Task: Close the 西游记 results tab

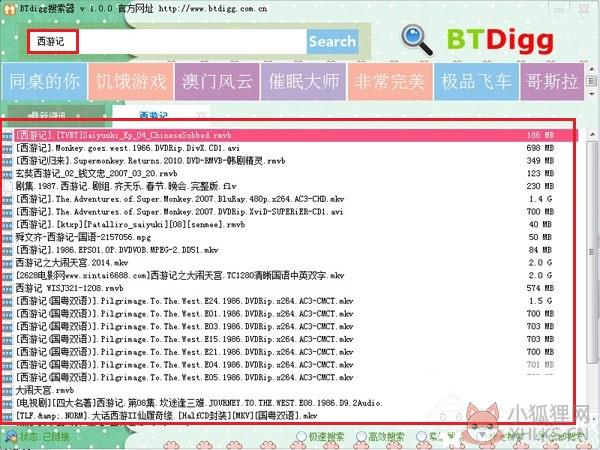Action: tap(201, 114)
